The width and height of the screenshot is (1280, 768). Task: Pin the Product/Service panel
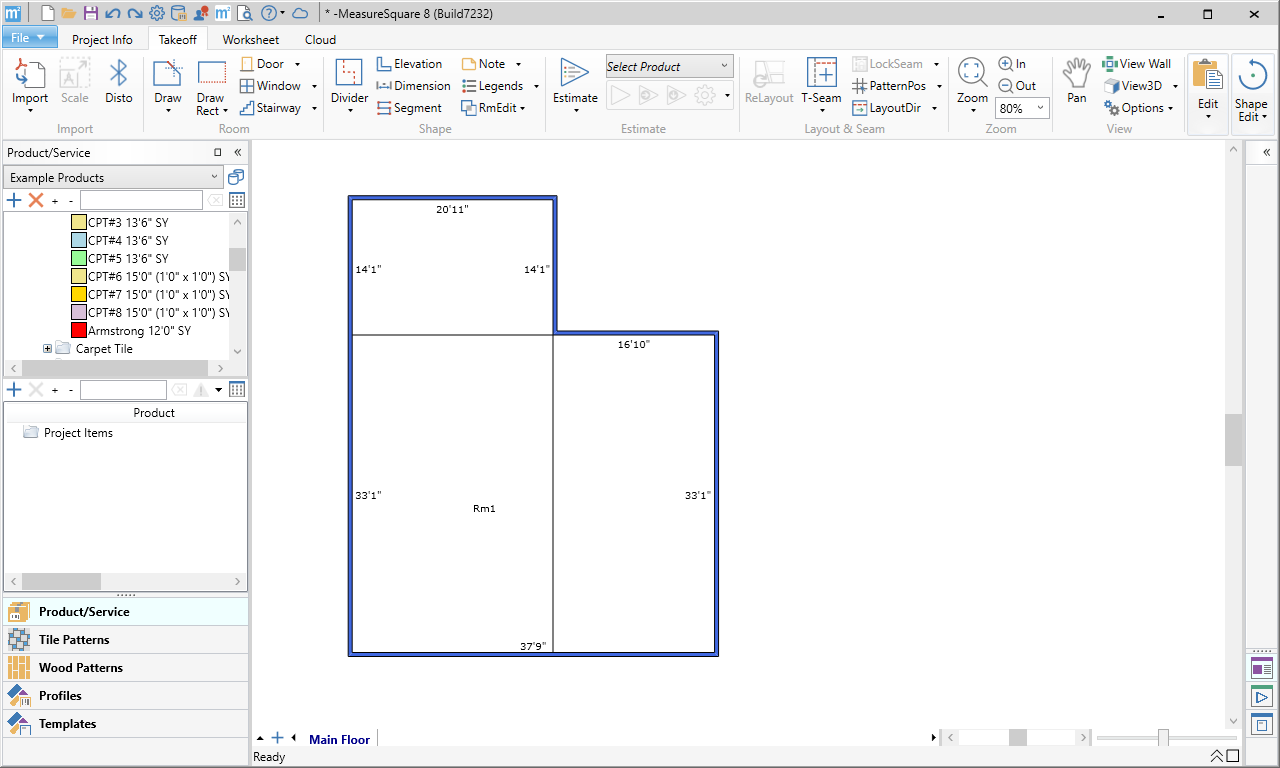pyautogui.click(x=218, y=153)
